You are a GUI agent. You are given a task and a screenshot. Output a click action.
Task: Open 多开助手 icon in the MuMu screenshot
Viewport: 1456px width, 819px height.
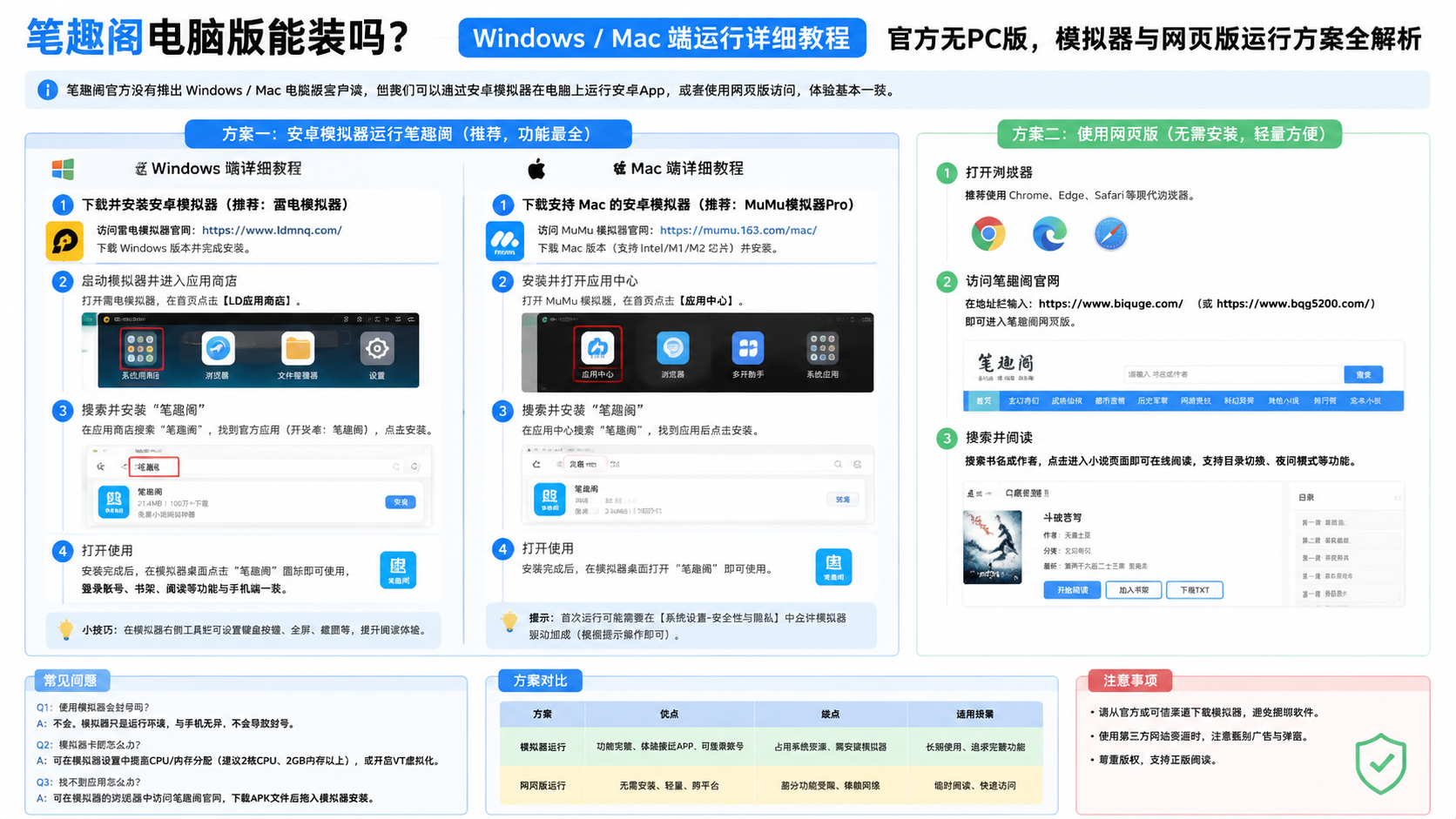coord(748,348)
